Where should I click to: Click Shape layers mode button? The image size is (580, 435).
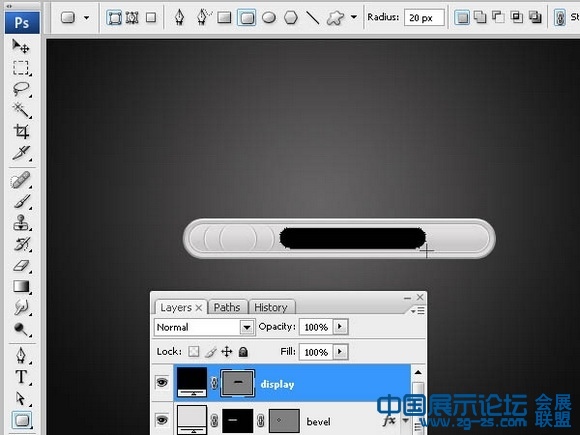(x=114, y=17)
